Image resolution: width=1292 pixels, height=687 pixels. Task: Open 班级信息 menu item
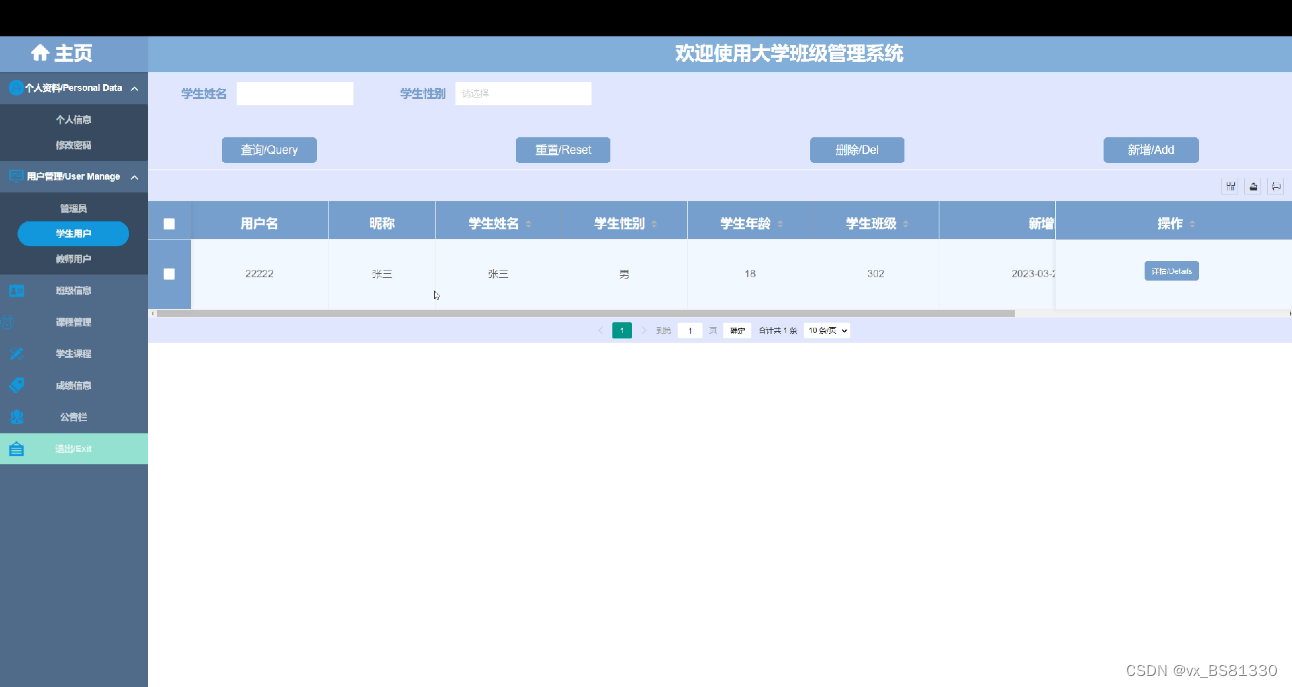pos(73,291)
